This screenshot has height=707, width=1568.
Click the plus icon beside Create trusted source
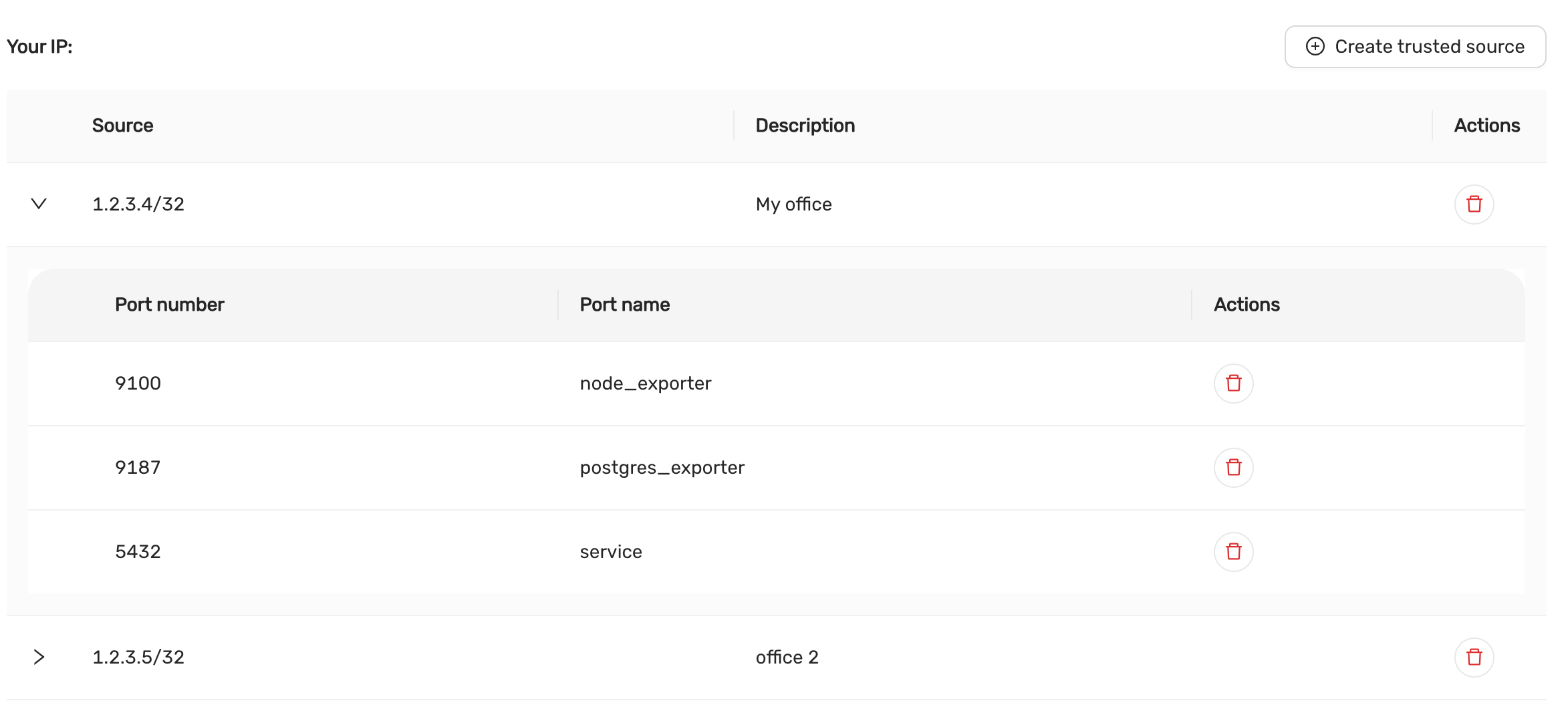click(x=1315, y=47)
